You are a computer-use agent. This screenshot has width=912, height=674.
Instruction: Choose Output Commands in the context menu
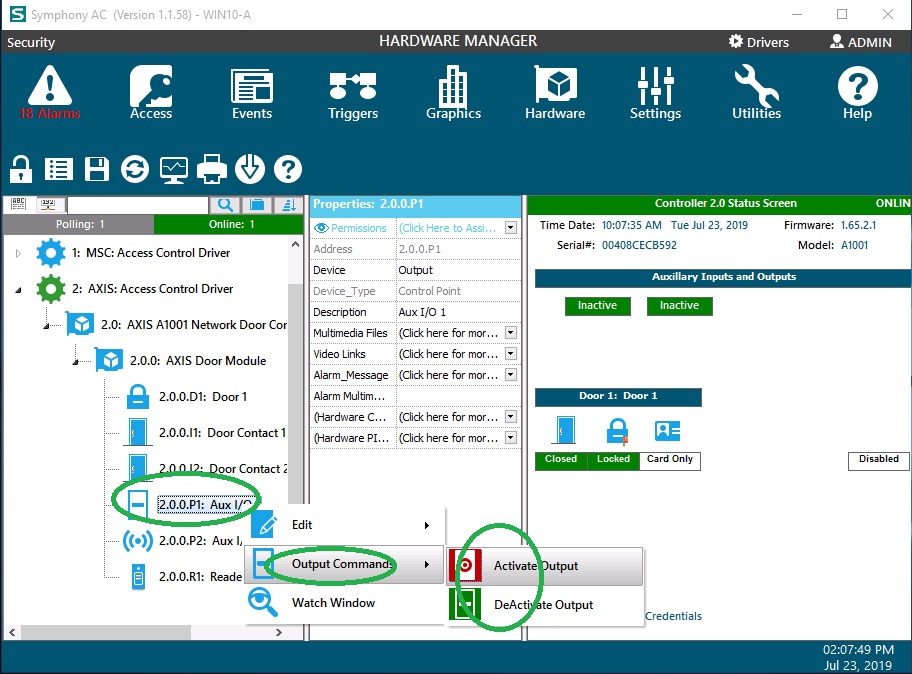pyautogui.click(x=344, y=564)
